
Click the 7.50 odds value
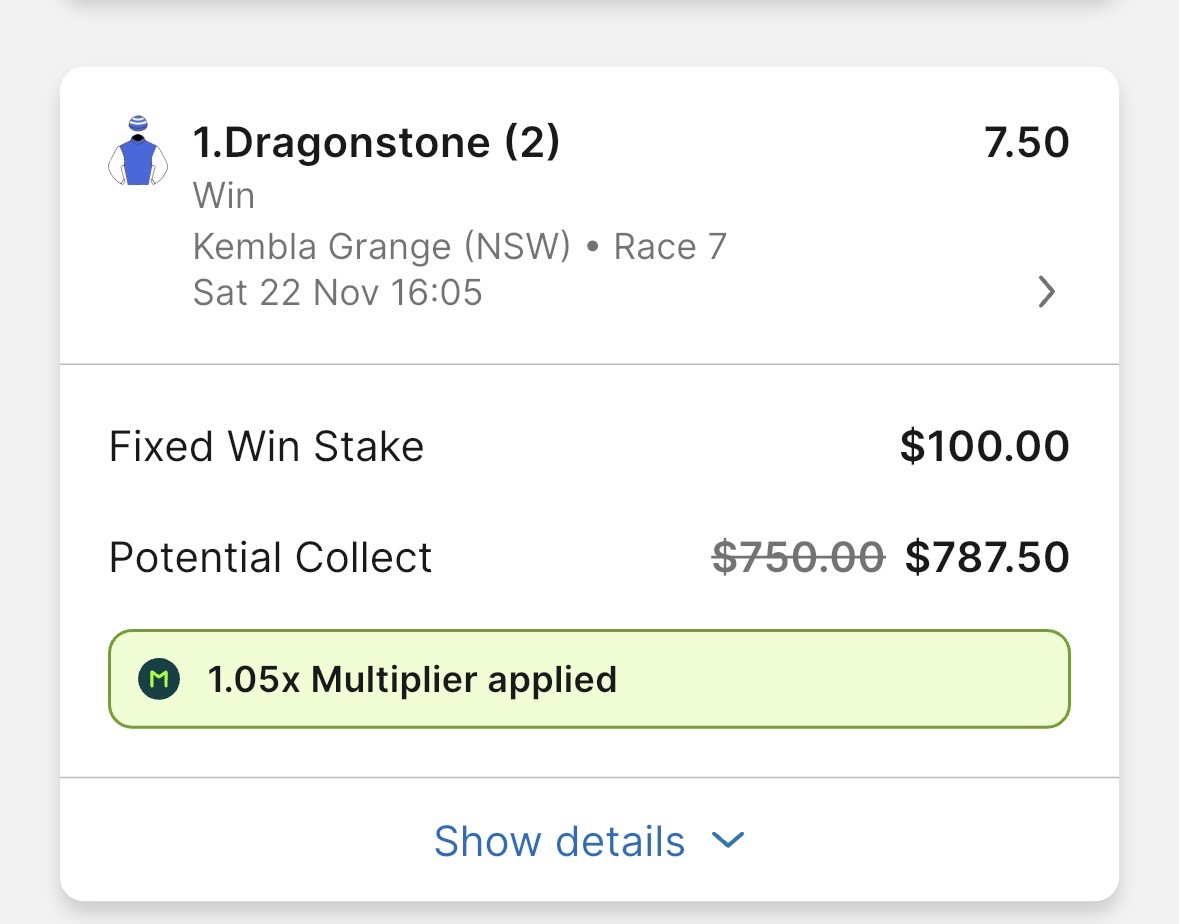pyautogui.click(x=1026, y=143)
